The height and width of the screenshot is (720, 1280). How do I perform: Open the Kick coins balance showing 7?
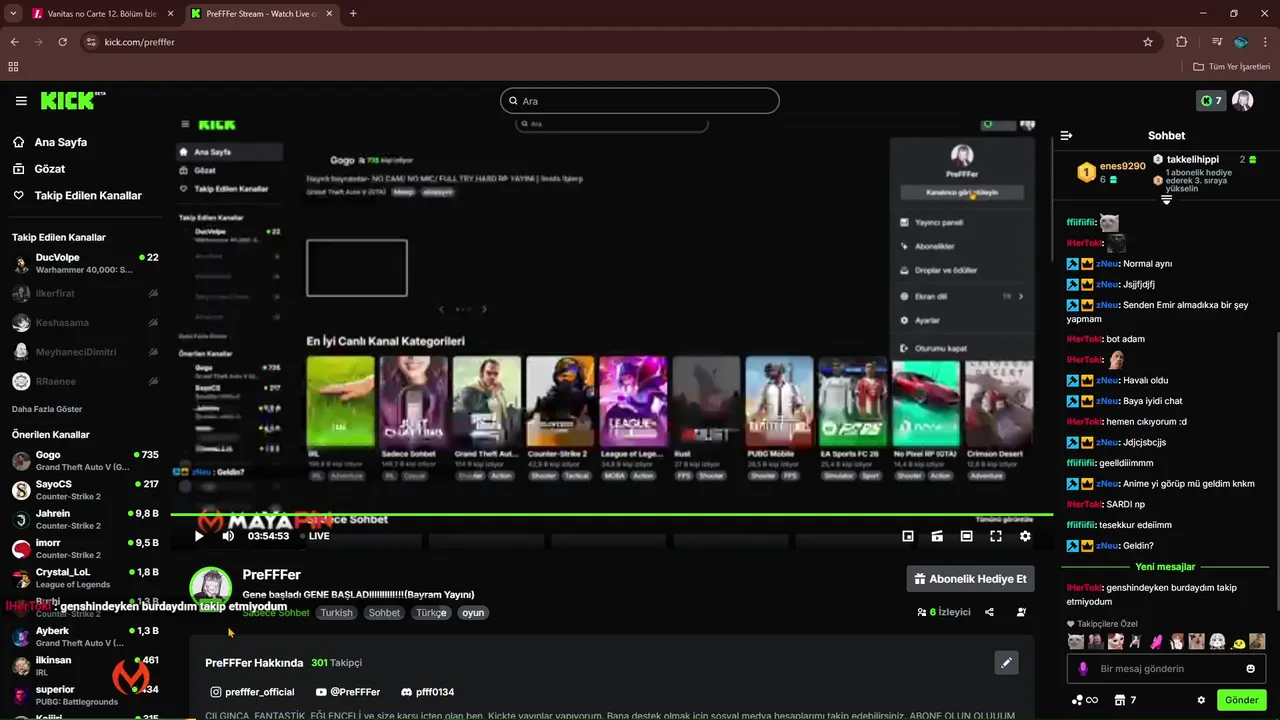(x=1211, y=101)
